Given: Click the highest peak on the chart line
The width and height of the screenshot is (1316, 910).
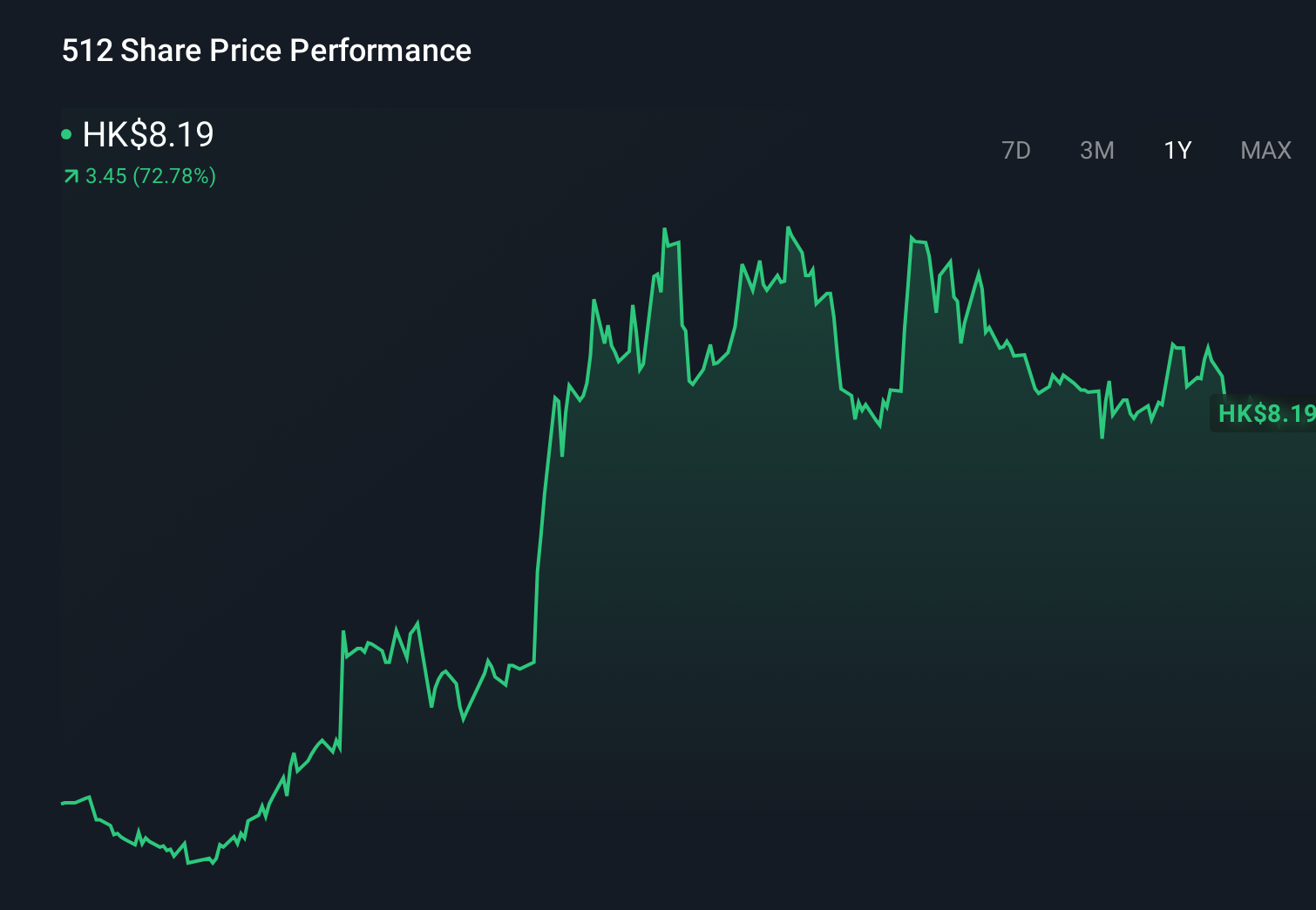Looking at the screenshot, I should [790, 227].
